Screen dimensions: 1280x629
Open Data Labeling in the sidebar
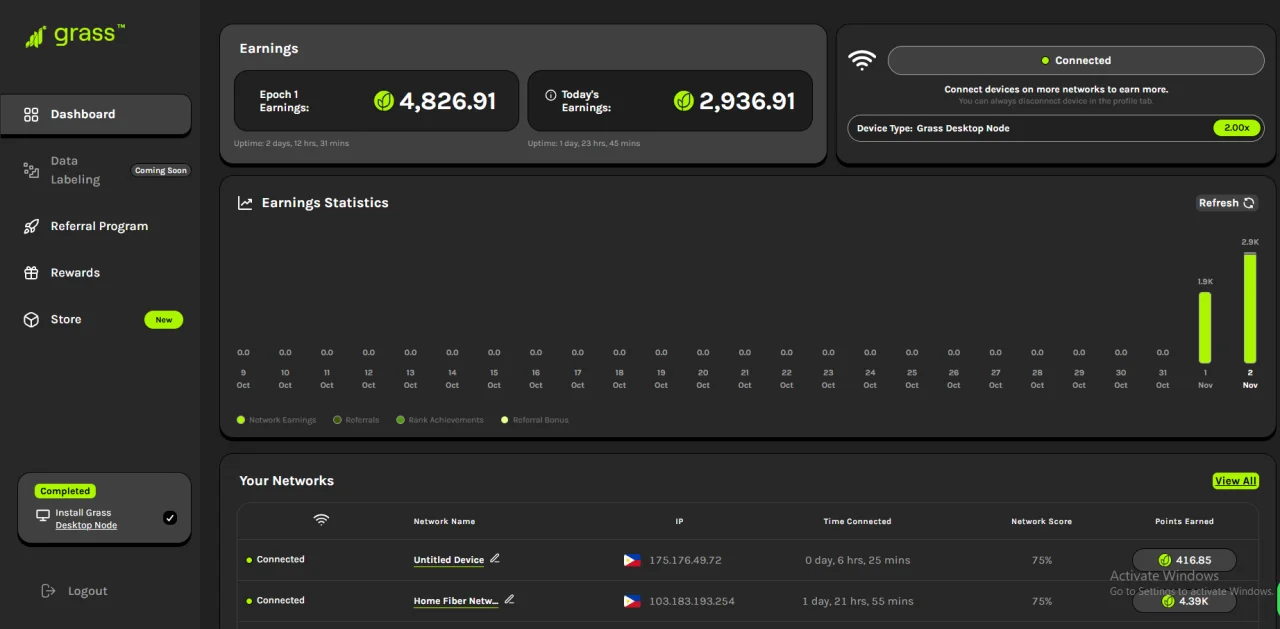[75, 170]
